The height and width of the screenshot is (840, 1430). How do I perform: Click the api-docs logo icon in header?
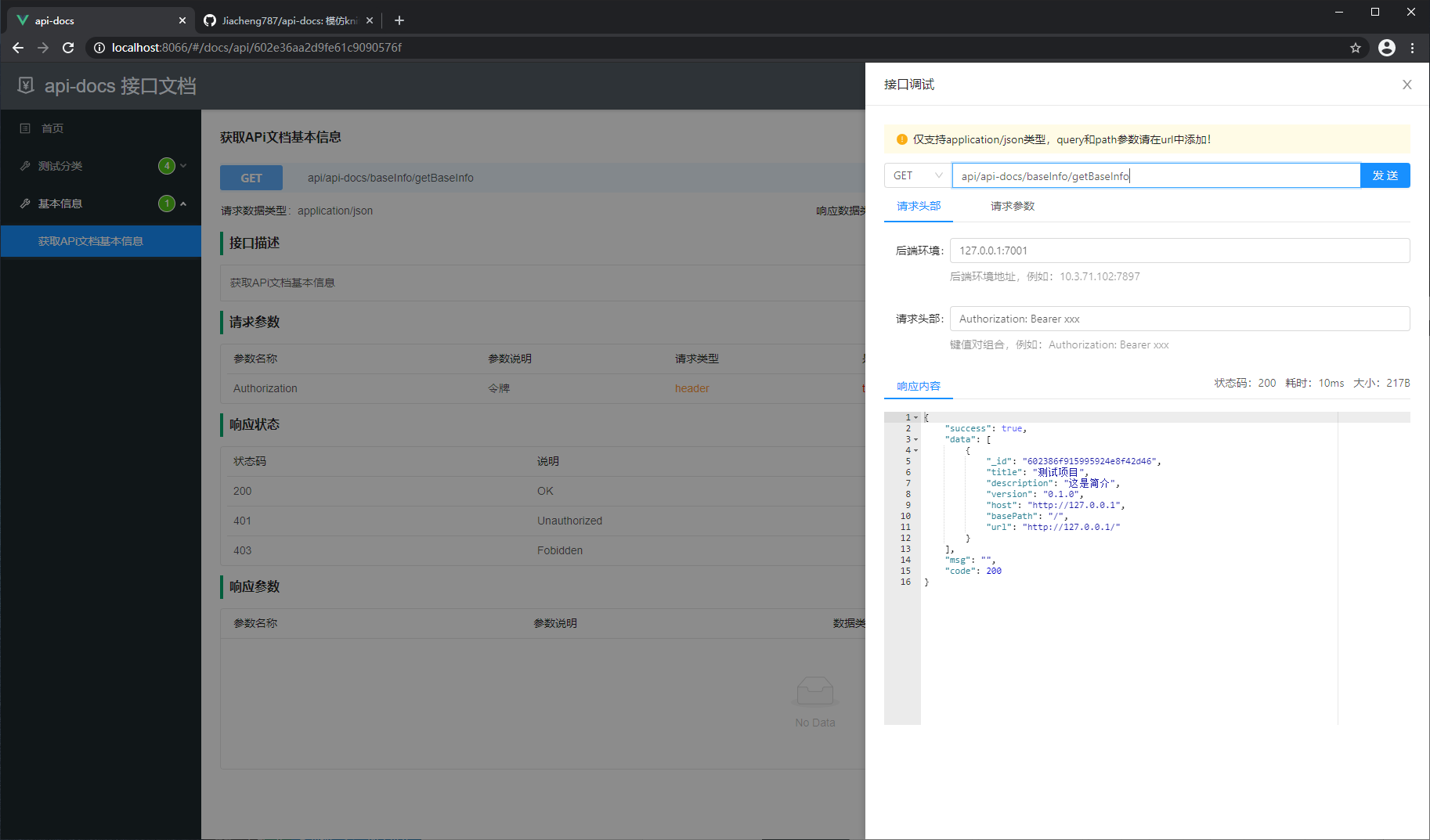click(x=26, y=85)
